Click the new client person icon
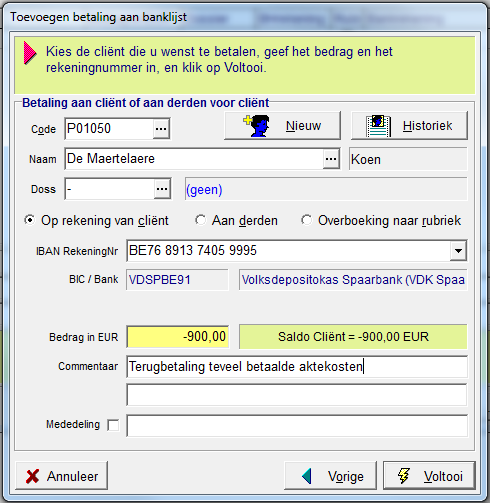This screenshot has width=490, height=503. 256,126
